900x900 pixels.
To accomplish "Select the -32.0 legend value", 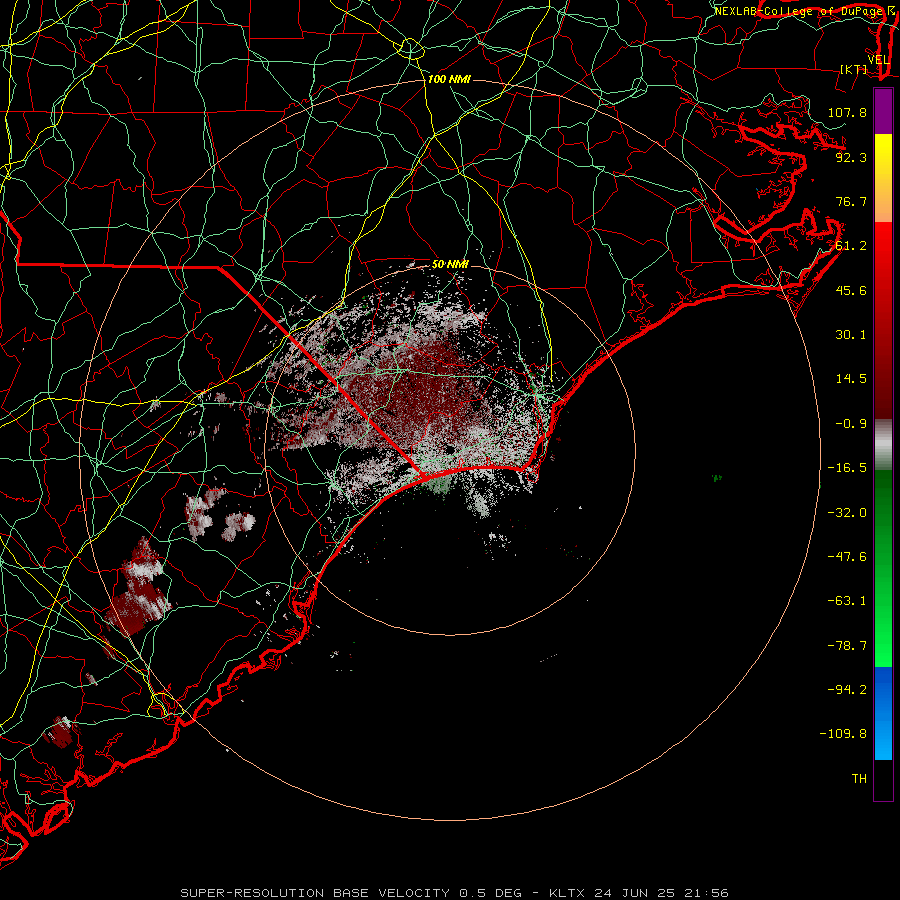I will tap(847, 513).
